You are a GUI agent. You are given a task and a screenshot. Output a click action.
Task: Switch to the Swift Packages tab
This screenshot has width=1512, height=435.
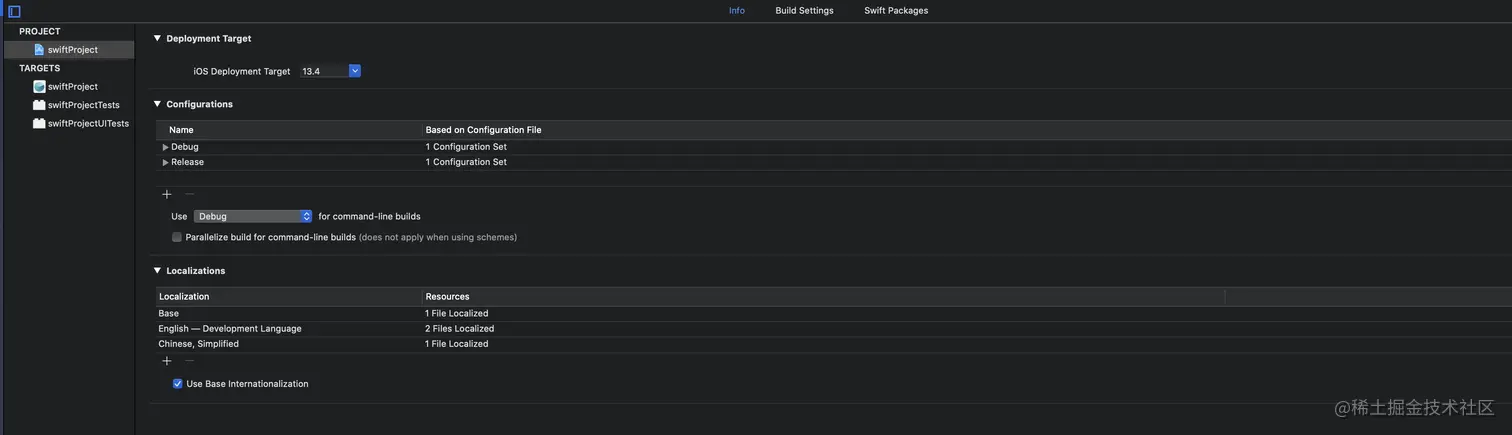click(x=896, y=11)
